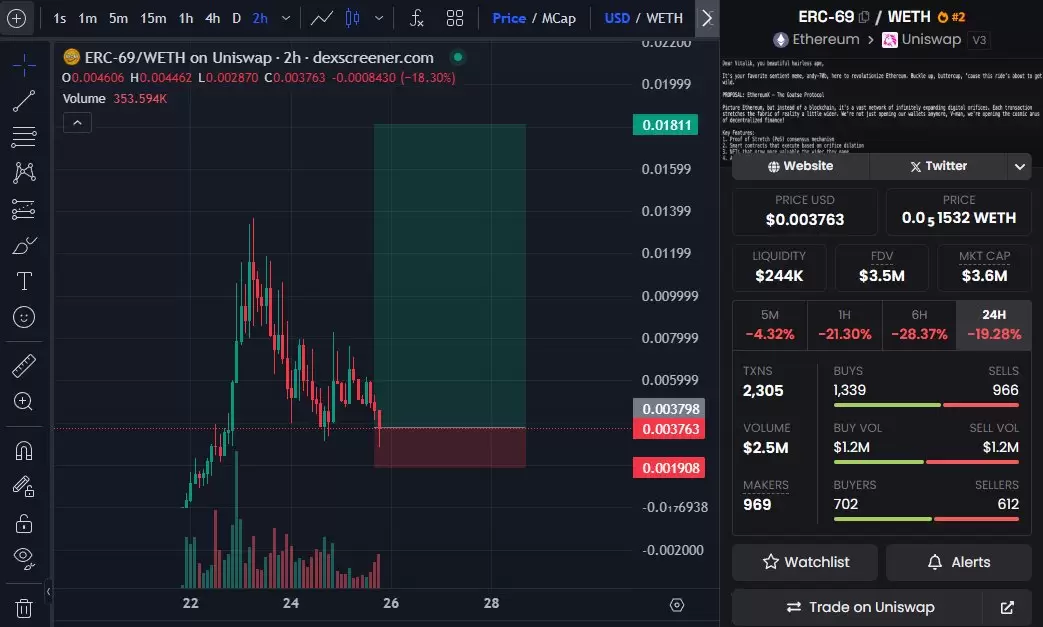Switch to 5m timeframe
The width and height of the screenshot is (1043, 627).
tap(118, 18)
